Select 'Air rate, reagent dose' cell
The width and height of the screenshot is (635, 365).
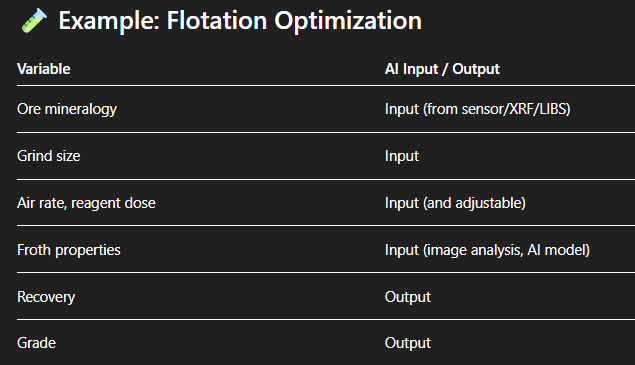86,203
